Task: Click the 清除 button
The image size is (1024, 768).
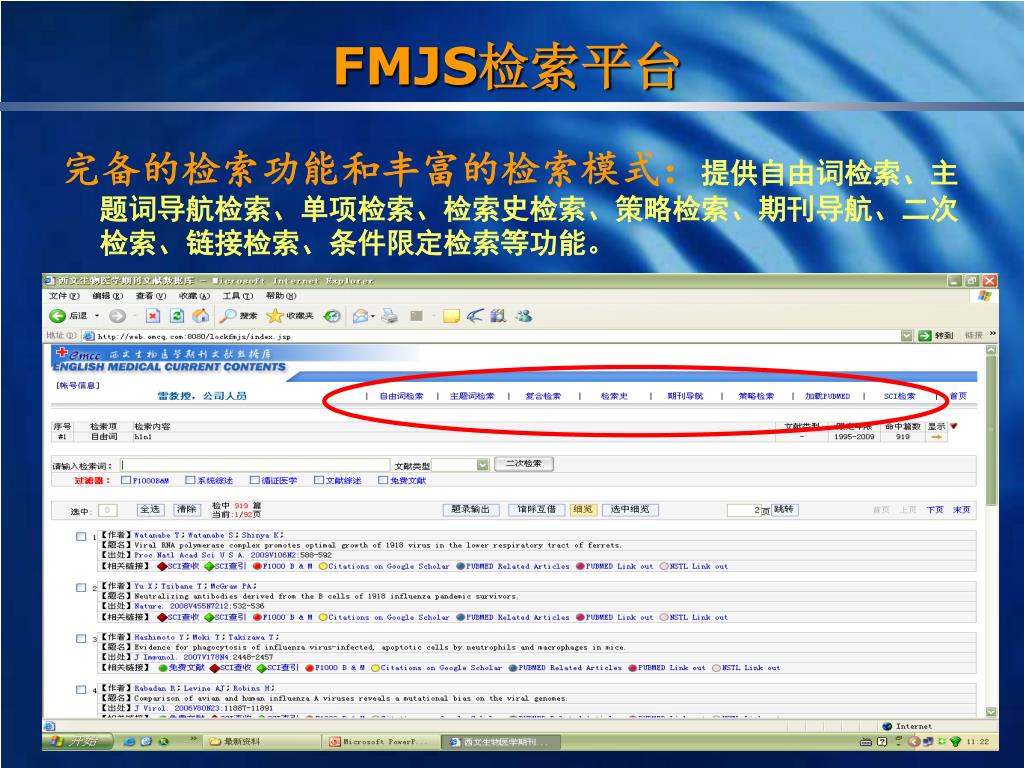Action: click(187, 509)
